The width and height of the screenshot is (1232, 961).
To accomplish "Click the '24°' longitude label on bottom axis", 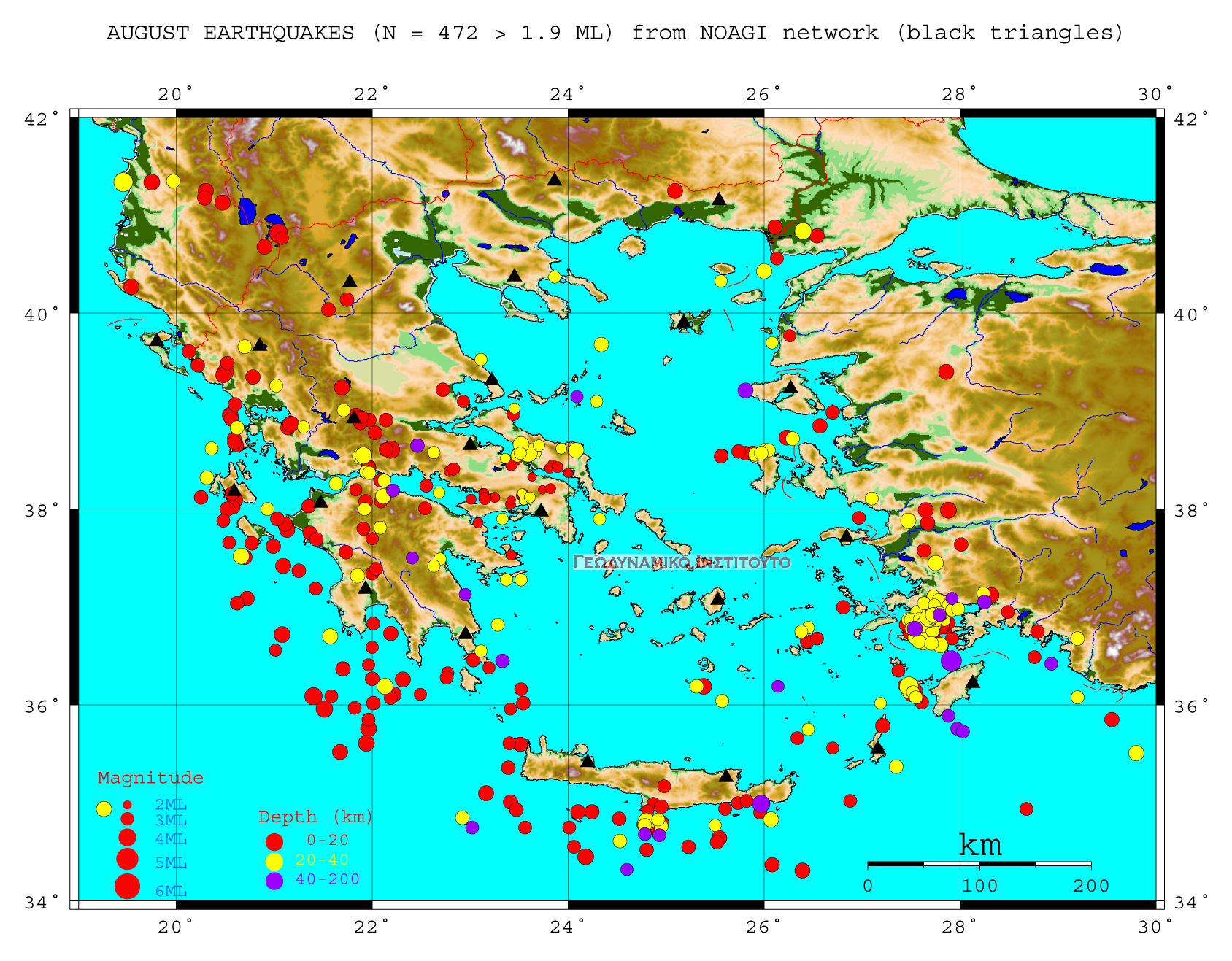I will pyautogui.click(x=568, y=927).
